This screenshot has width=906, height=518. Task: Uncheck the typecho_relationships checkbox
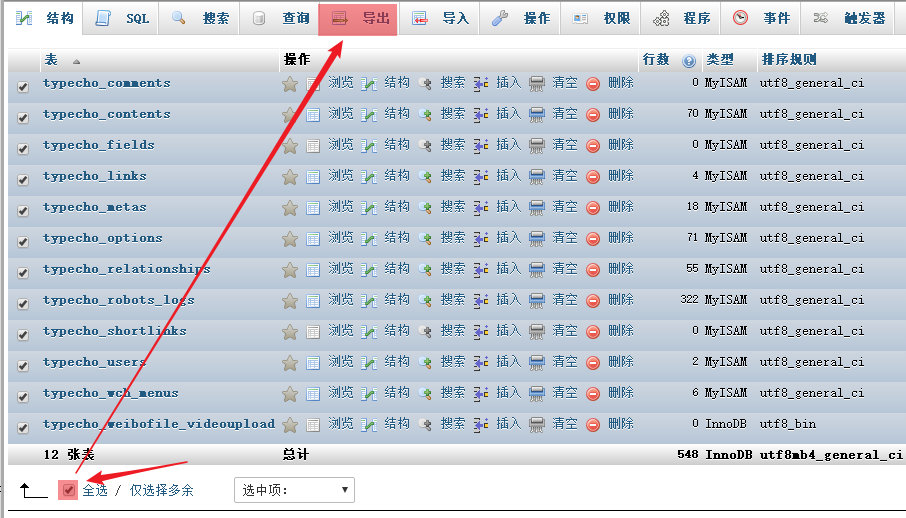(23, 273)
